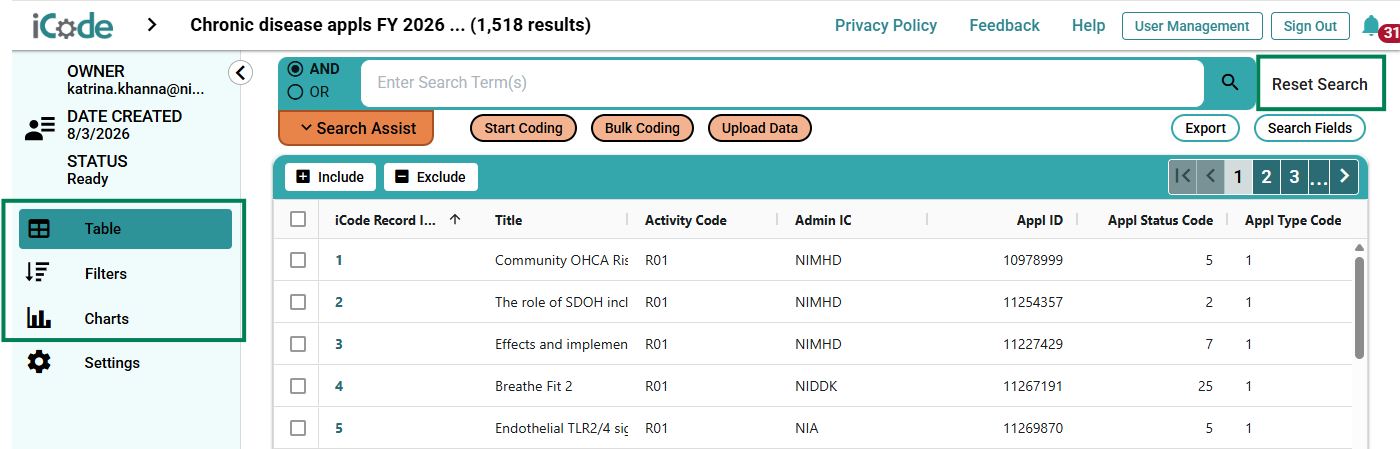The height and width of the screenshot is (449, 1400).
Task: Click the Bulk Coding button
Action: pos(642,128)
